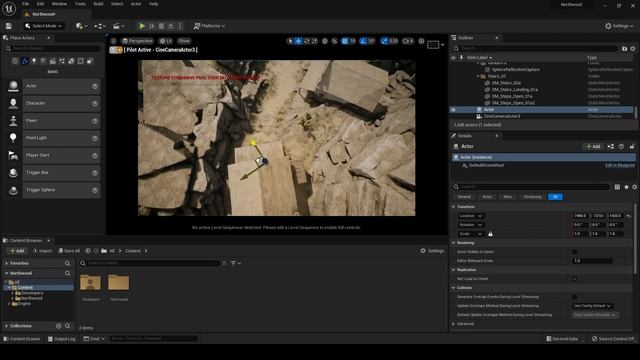This screenshot has width=640, height=360.
Task: Toggle favorites star filter in Details
Action: [x=626, y=187]
